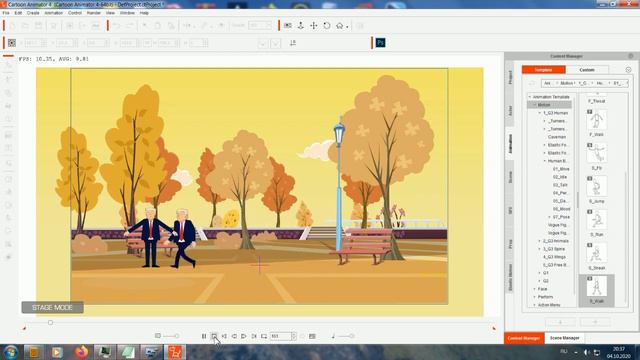
Task: Click the timeline scrubber handle
Action: coord(50,322)
